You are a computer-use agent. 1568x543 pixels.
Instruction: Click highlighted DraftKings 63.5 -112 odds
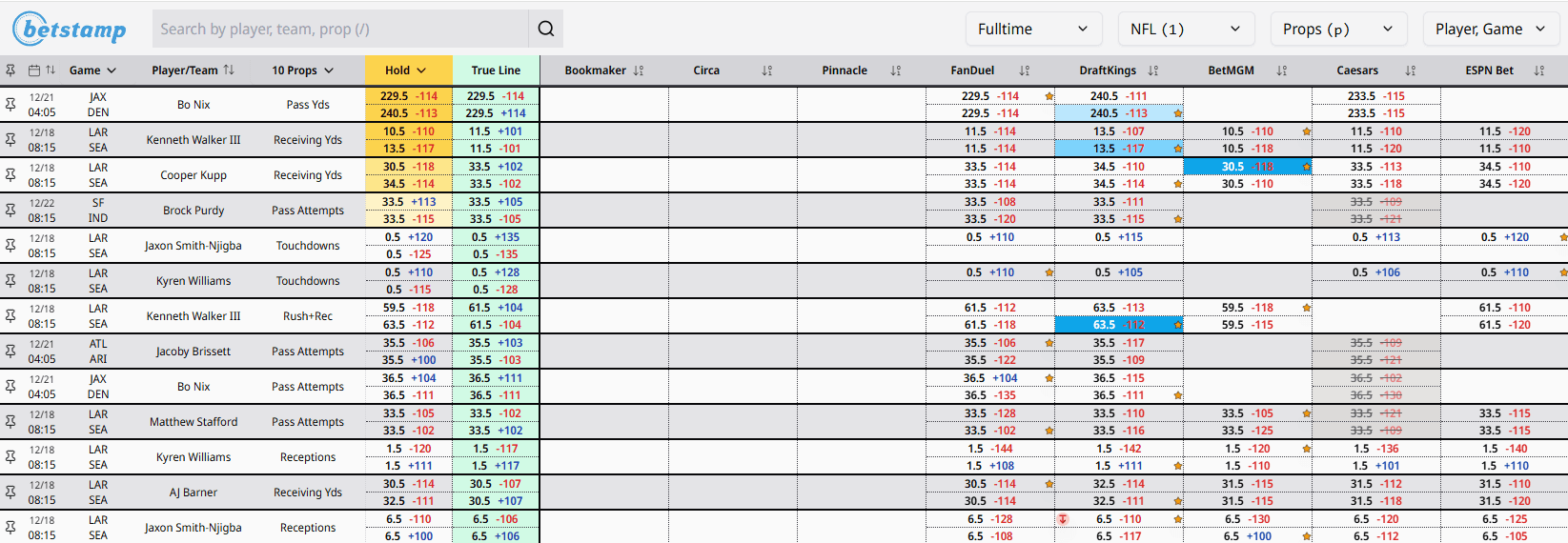(1118, 325)
